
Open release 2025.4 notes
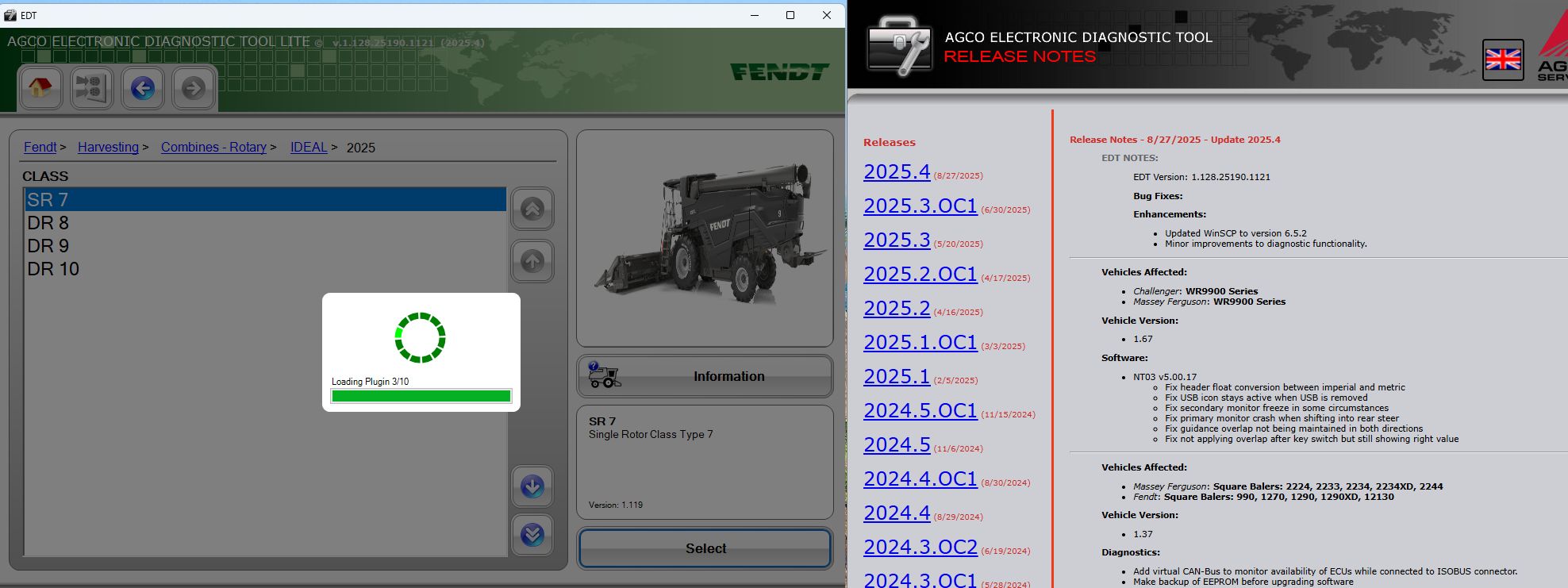[x=897, y=172]
